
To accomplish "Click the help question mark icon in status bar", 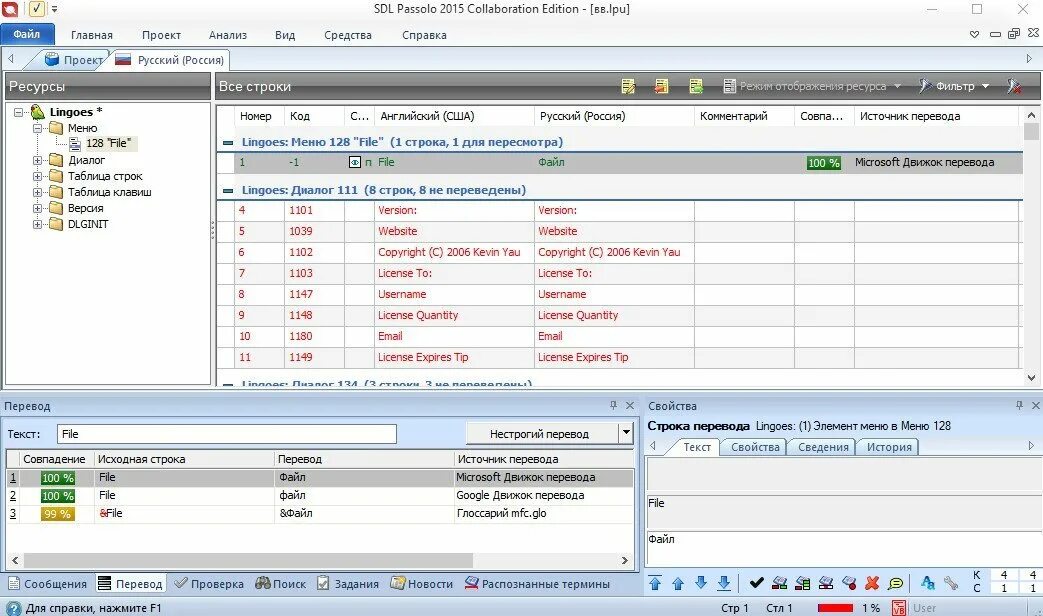I will point(13,608).
